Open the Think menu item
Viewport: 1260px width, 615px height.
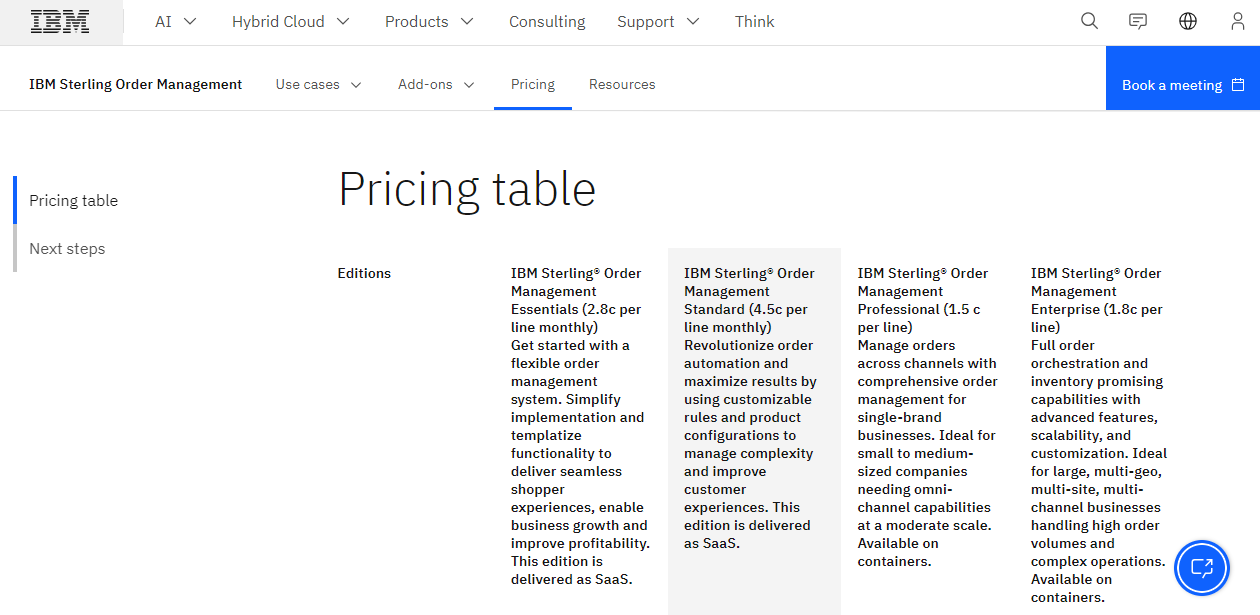pos(754,21)
